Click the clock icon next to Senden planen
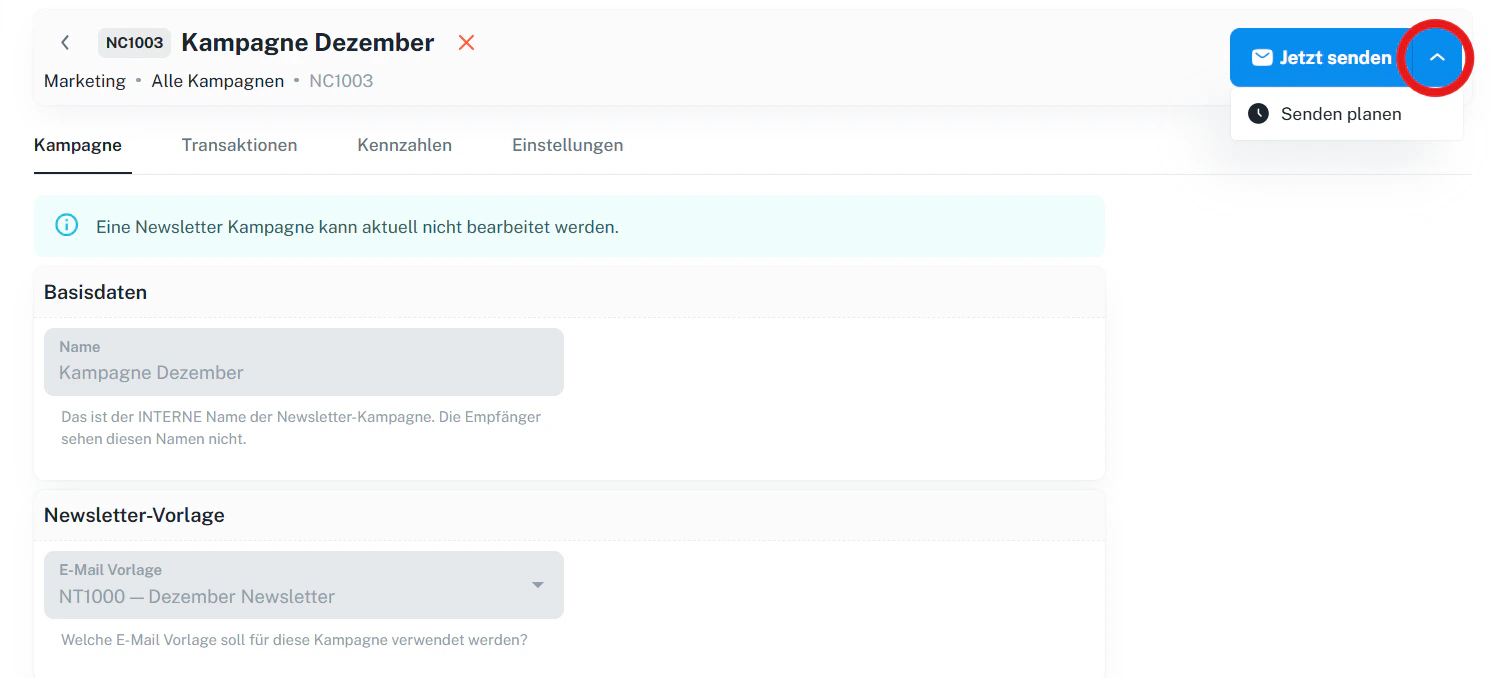 (1258, 114)
